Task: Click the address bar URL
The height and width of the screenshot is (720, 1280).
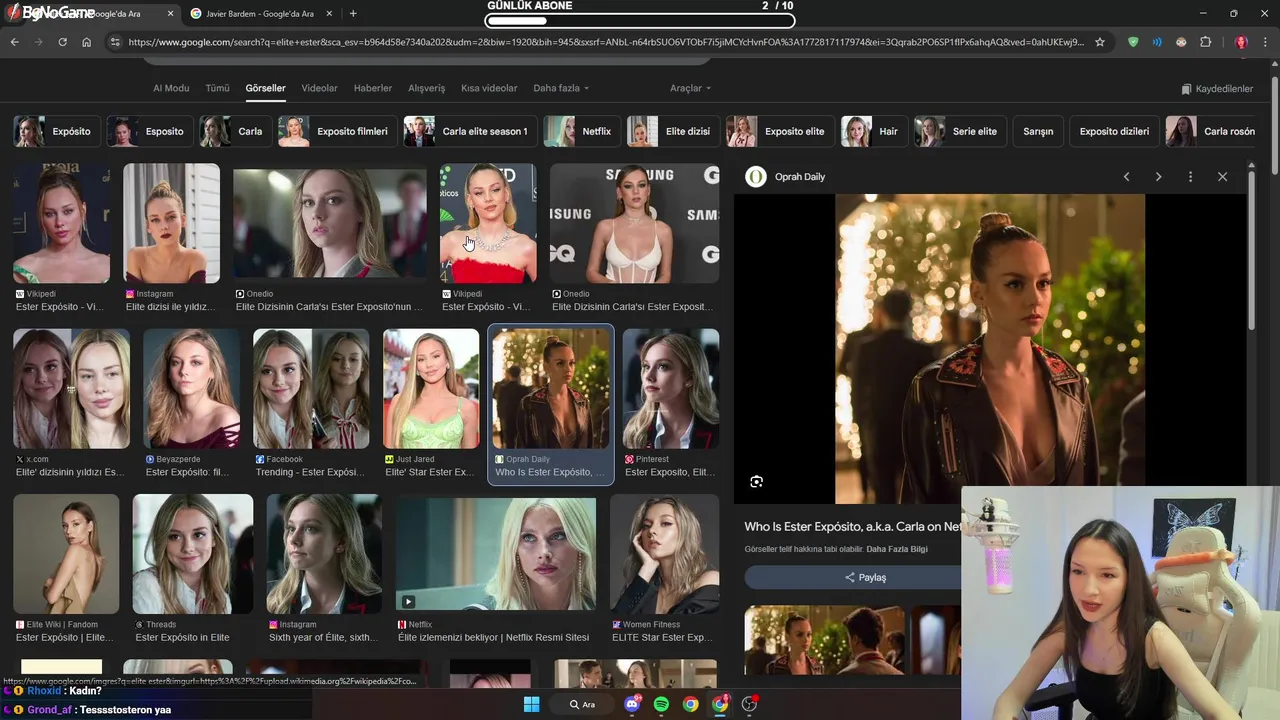Action: pyautogui.click(x=606, y=42)
